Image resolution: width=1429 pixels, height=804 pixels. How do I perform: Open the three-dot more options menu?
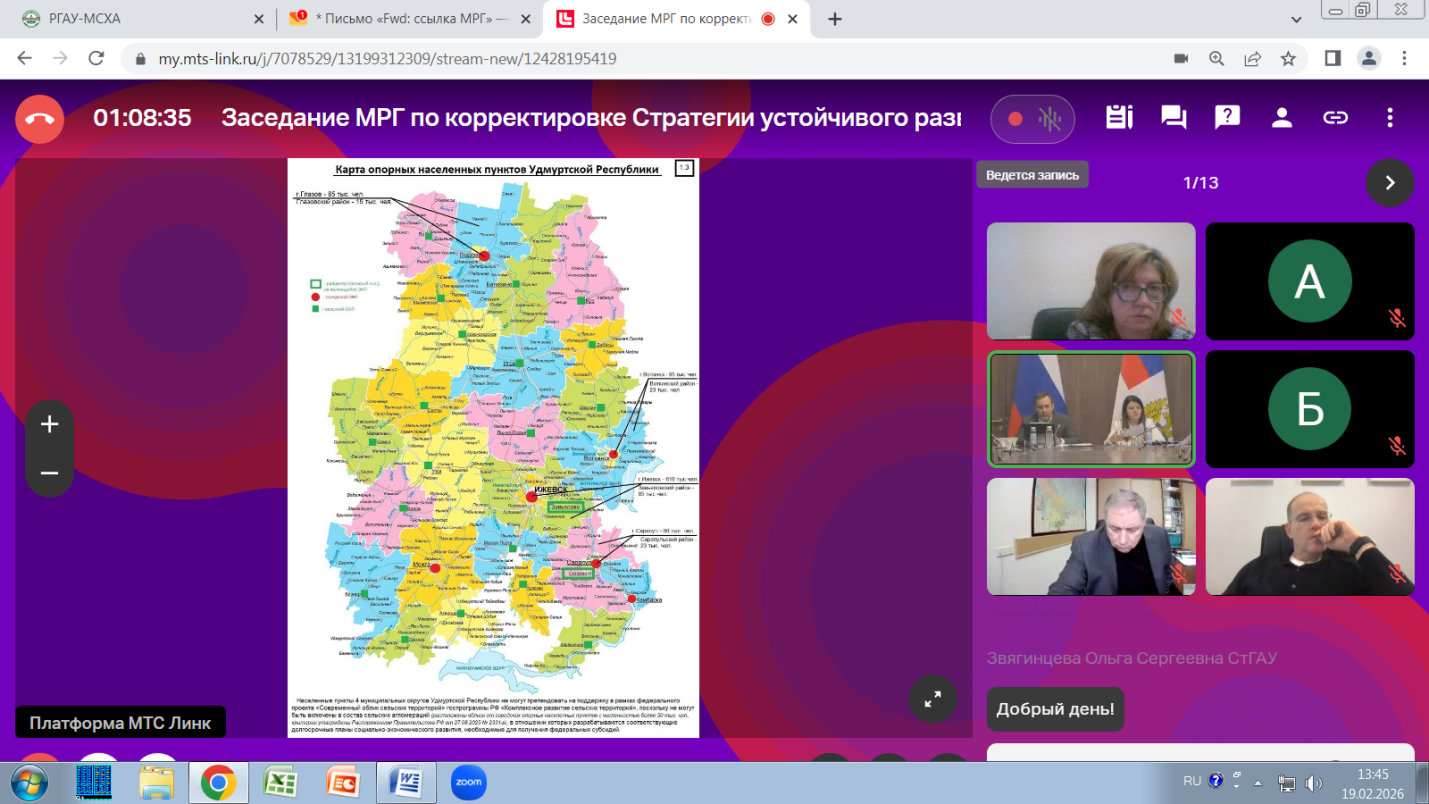click(x=1389, y=118)
